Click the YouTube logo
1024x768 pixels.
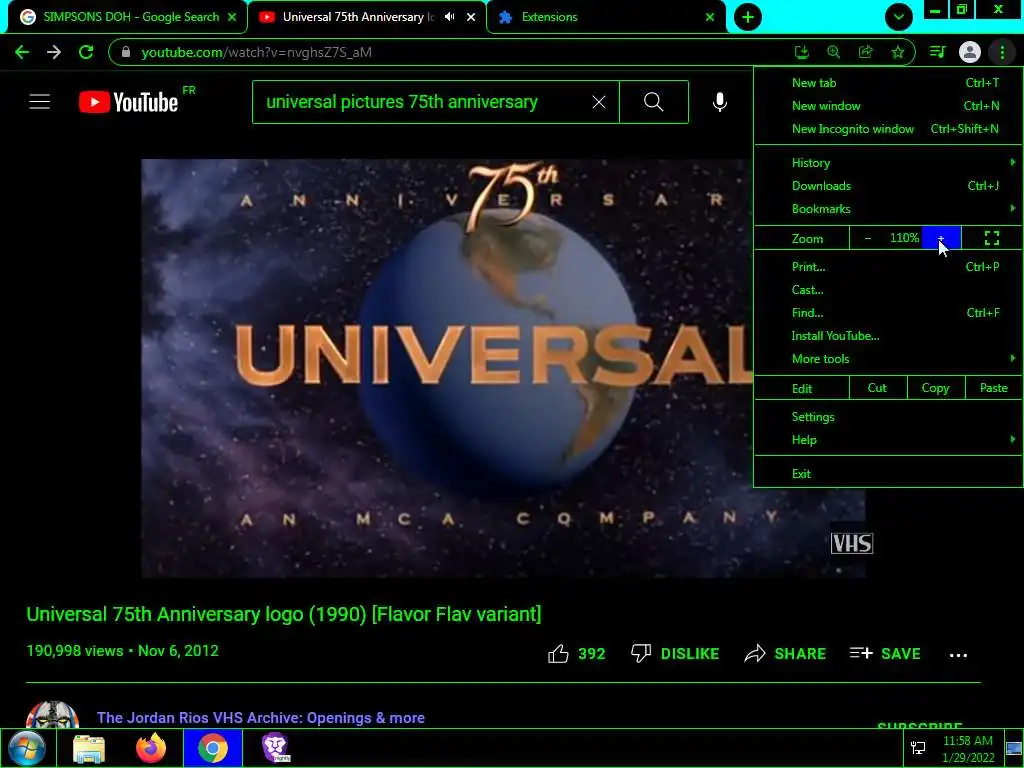tap(129, 102)
